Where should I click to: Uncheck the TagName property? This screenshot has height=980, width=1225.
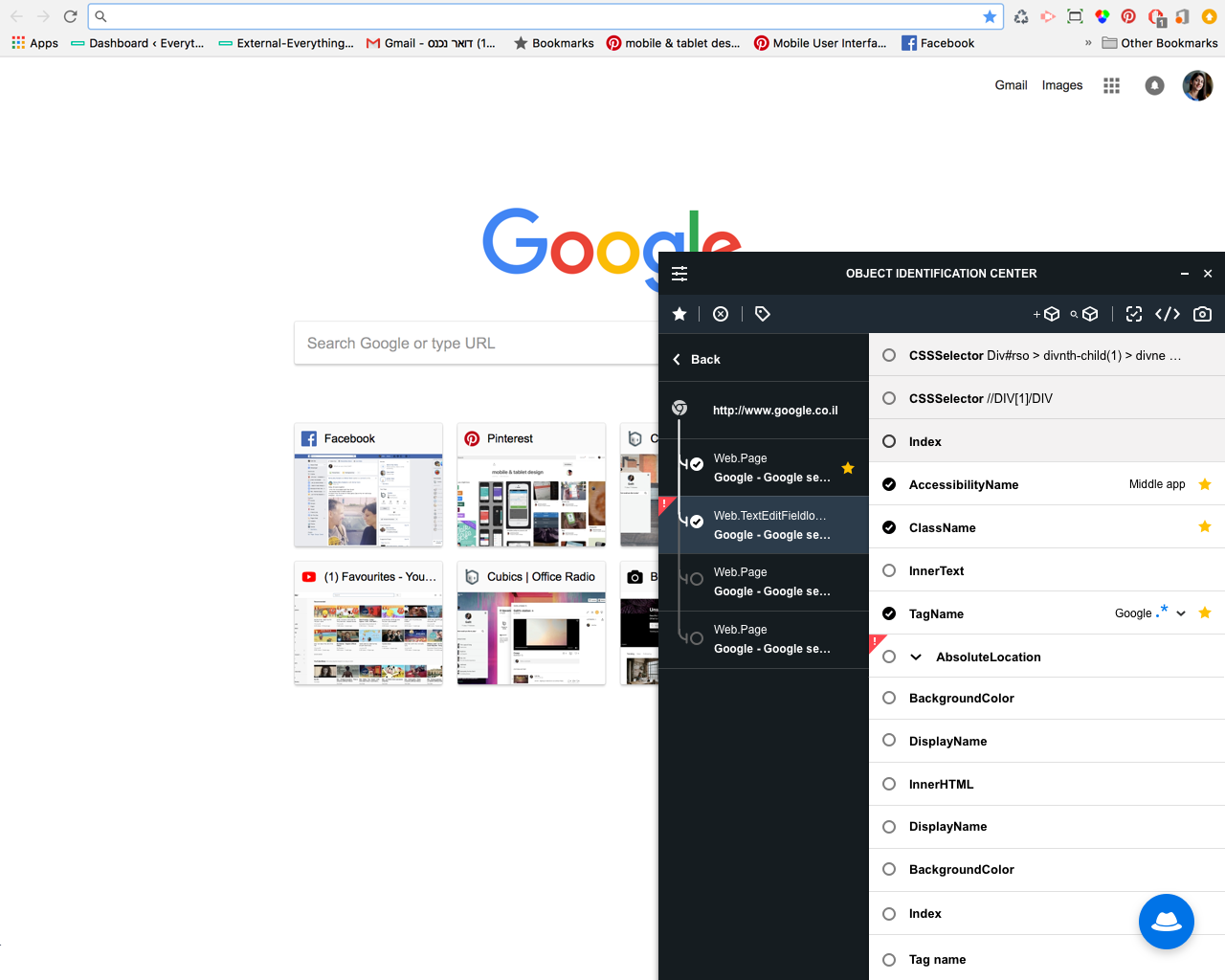(889, 613)
